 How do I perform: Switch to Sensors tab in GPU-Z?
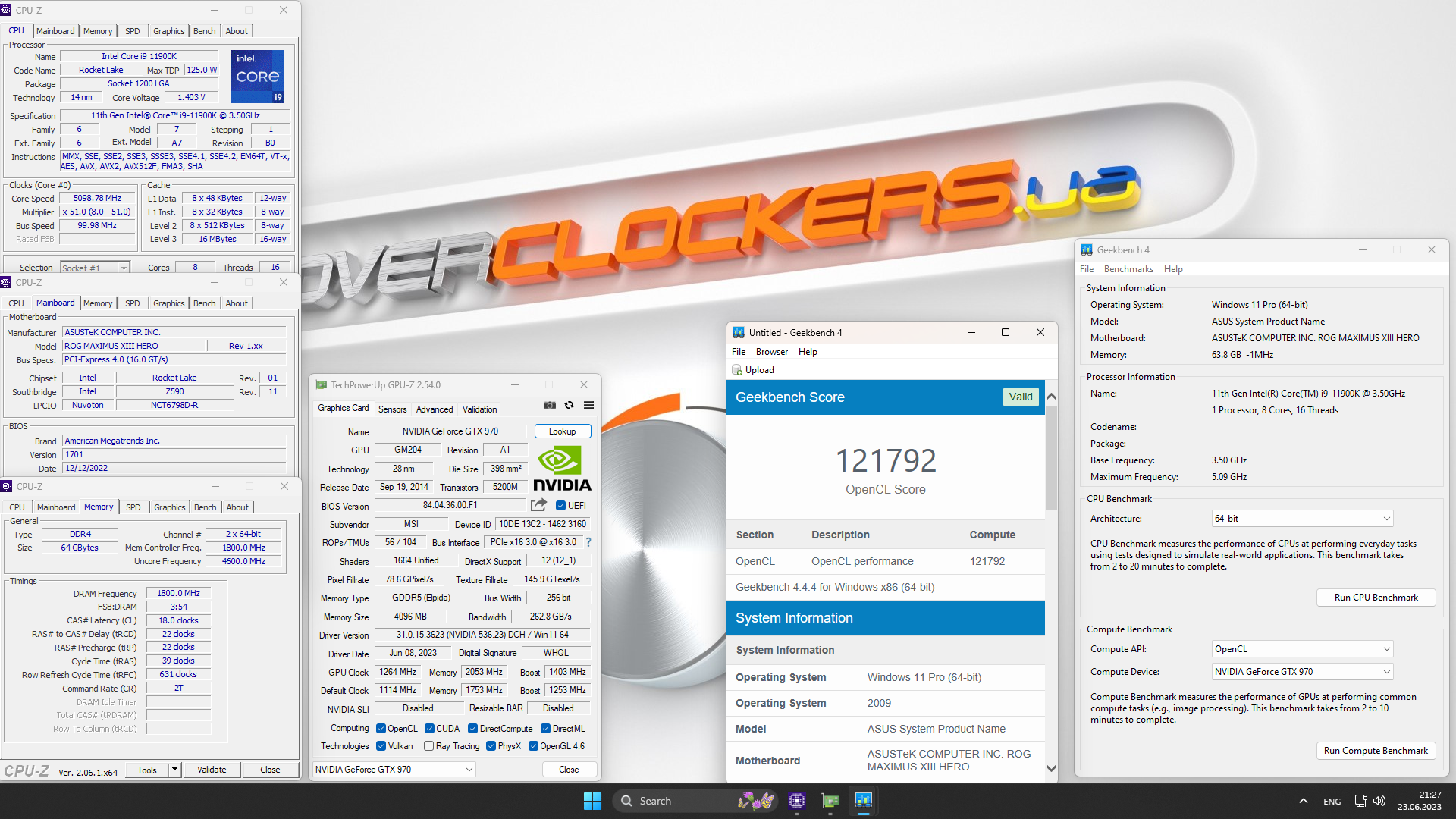tap(393, 409)
